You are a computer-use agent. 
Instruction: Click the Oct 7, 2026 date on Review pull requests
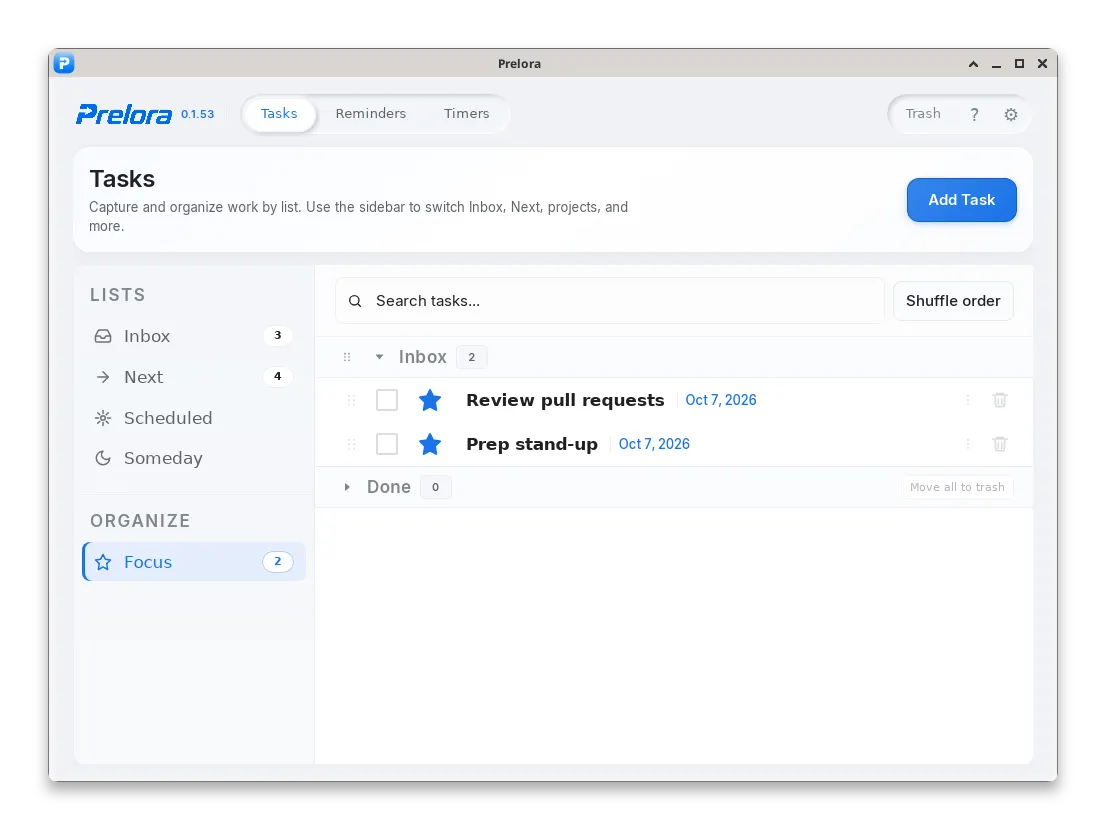click(720, 400)
